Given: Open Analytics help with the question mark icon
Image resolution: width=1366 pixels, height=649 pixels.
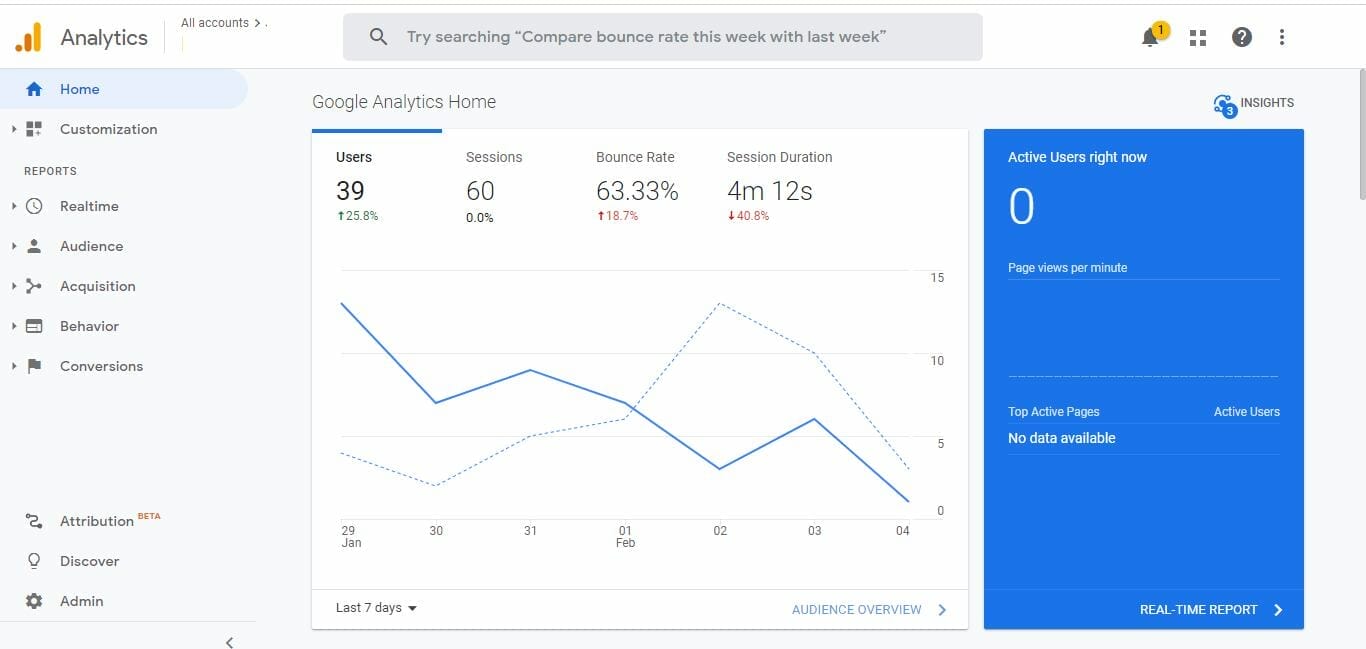Looking at the screenshot, I should point(1241,36).
